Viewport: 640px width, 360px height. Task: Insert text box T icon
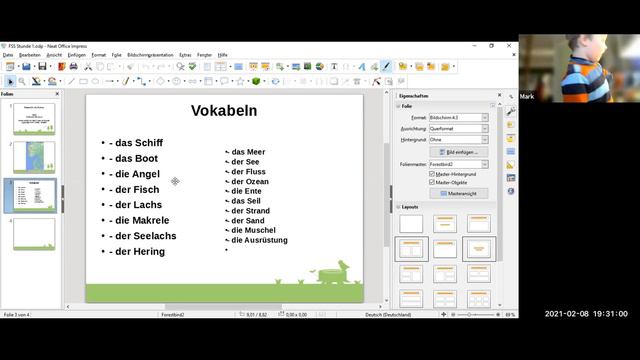point(334,67)
